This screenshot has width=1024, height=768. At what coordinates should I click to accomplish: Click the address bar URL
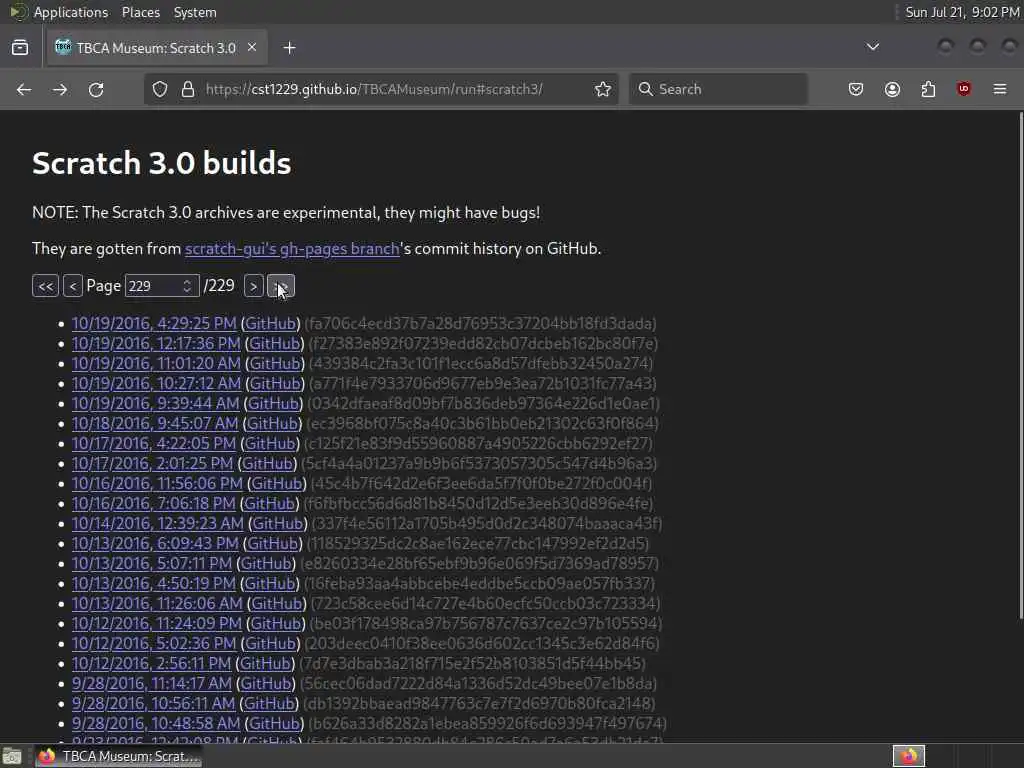[x=374, y=89]
